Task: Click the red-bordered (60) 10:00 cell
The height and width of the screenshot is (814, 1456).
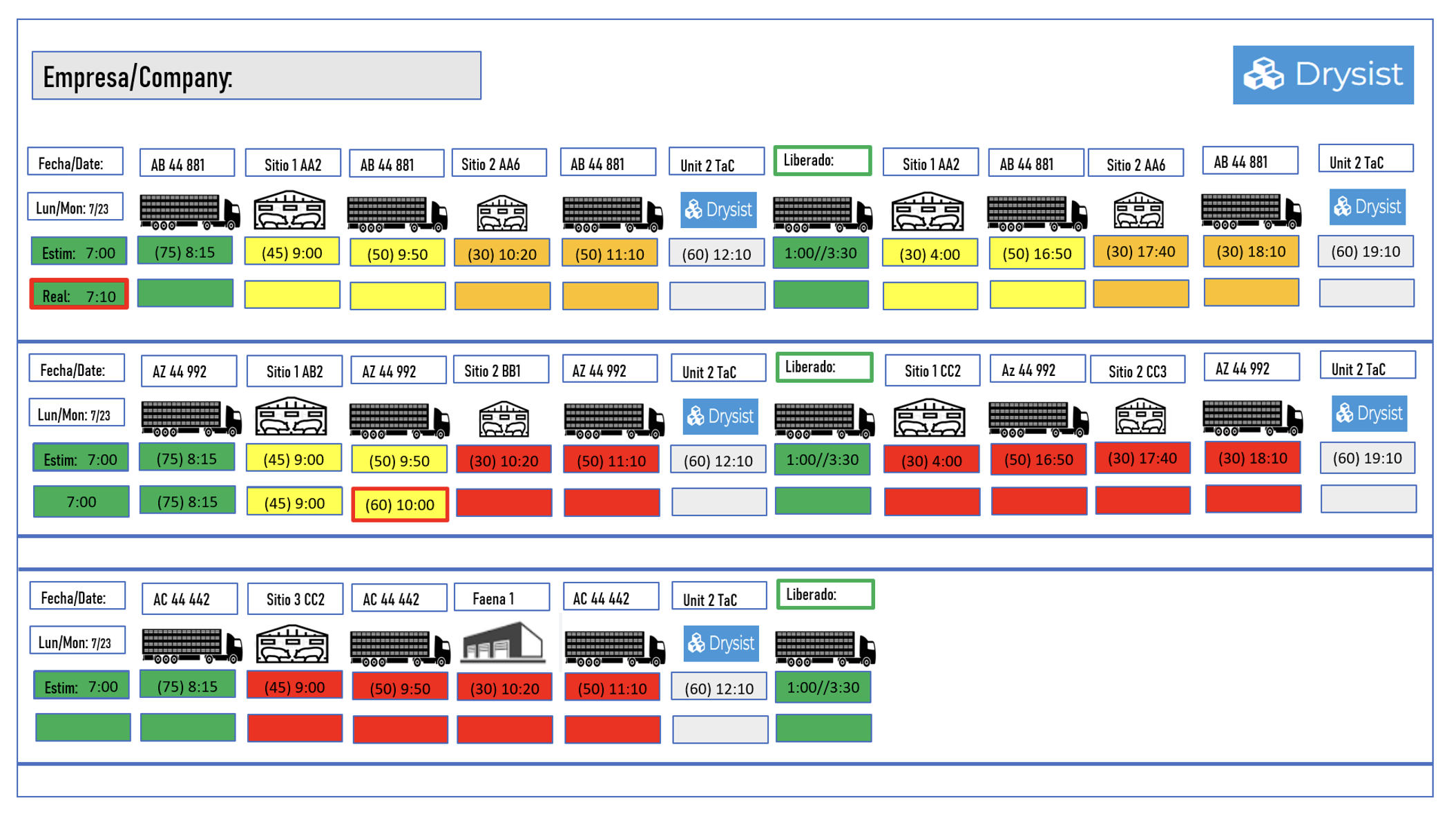Action: pos(399,504)
